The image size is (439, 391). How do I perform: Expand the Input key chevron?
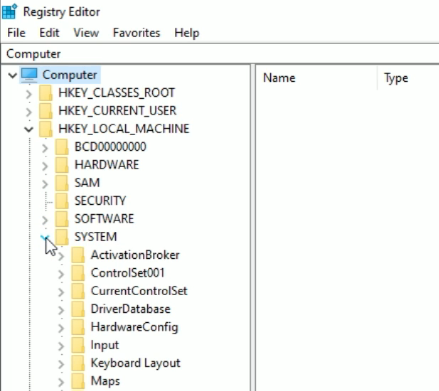click(61, 346)
